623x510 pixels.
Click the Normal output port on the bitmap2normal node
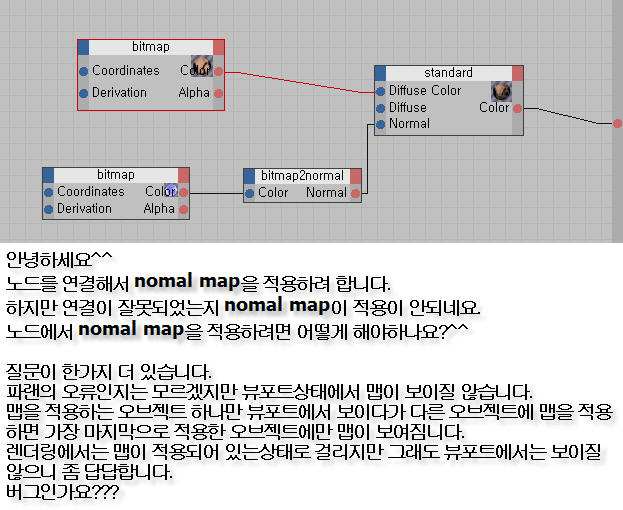356,193
